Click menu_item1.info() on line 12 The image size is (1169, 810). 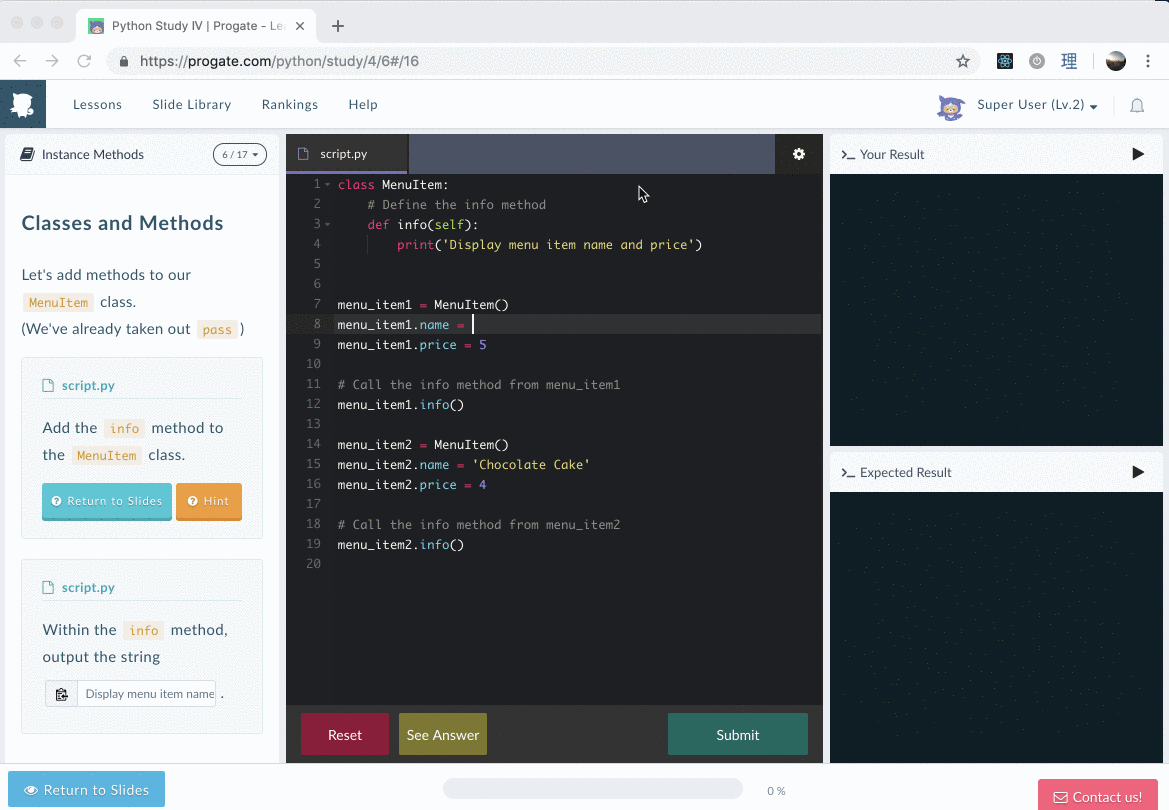pos(400,405)
